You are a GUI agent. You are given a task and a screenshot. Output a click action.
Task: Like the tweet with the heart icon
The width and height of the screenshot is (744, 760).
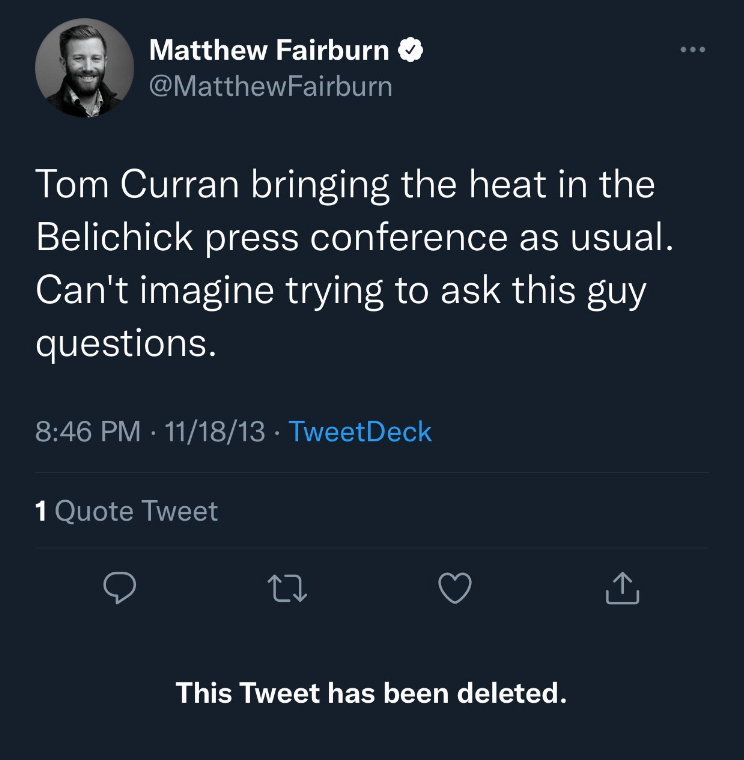coord(455,589)
